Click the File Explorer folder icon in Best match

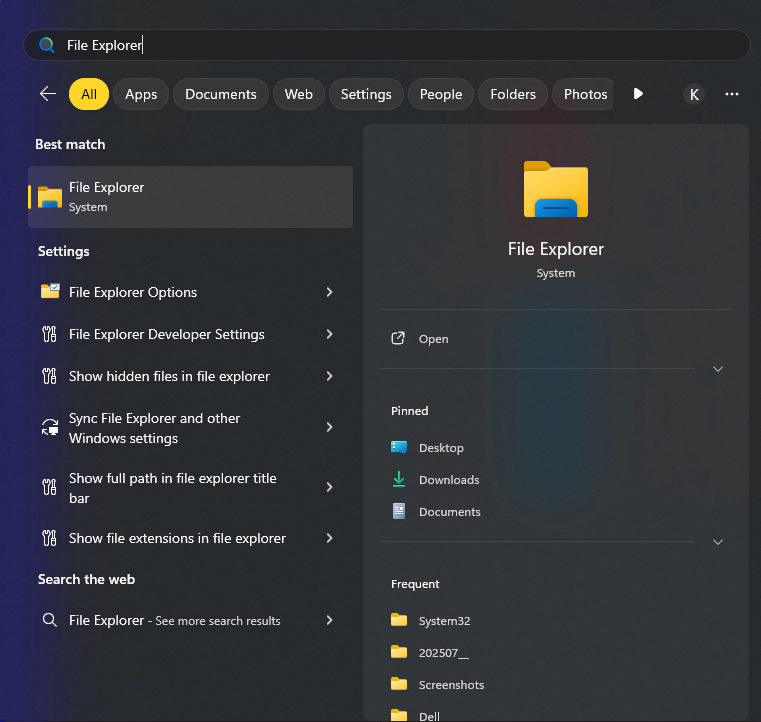pos(50,197)
